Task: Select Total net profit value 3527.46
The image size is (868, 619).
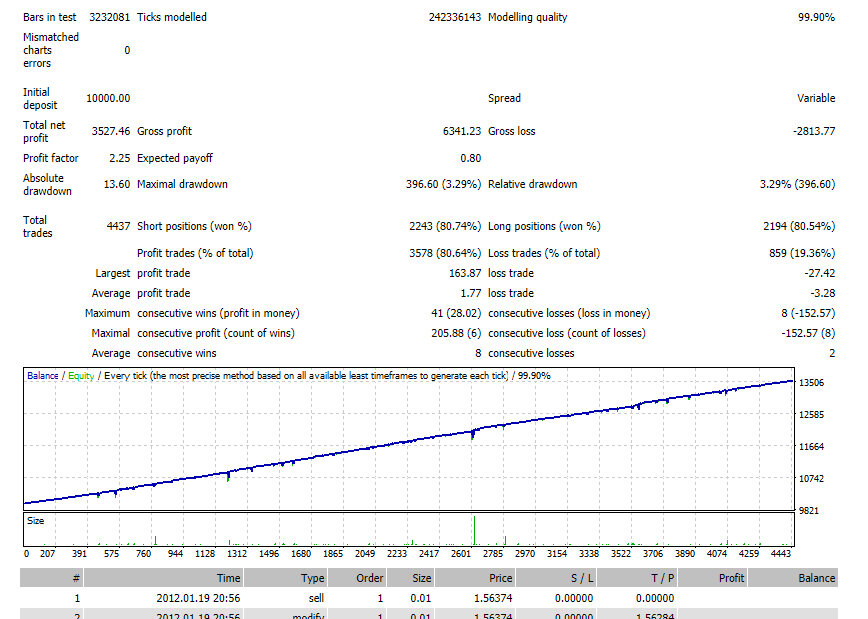Action: [111, 131]
